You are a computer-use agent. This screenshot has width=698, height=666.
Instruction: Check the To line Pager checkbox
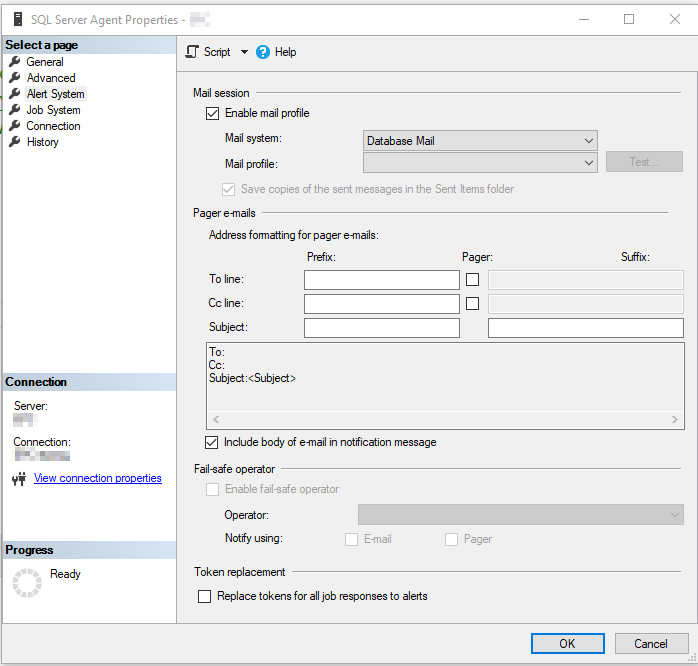click(x=472, y=280)
